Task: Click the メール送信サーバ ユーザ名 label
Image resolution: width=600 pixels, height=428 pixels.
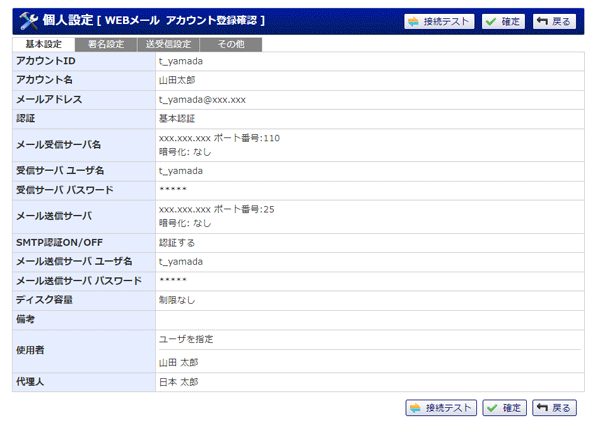Action: point(74,262)
